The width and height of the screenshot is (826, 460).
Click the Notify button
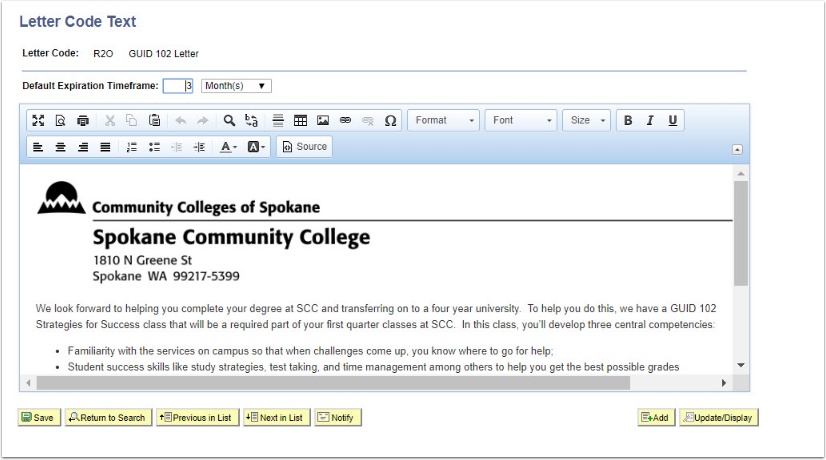338,417
